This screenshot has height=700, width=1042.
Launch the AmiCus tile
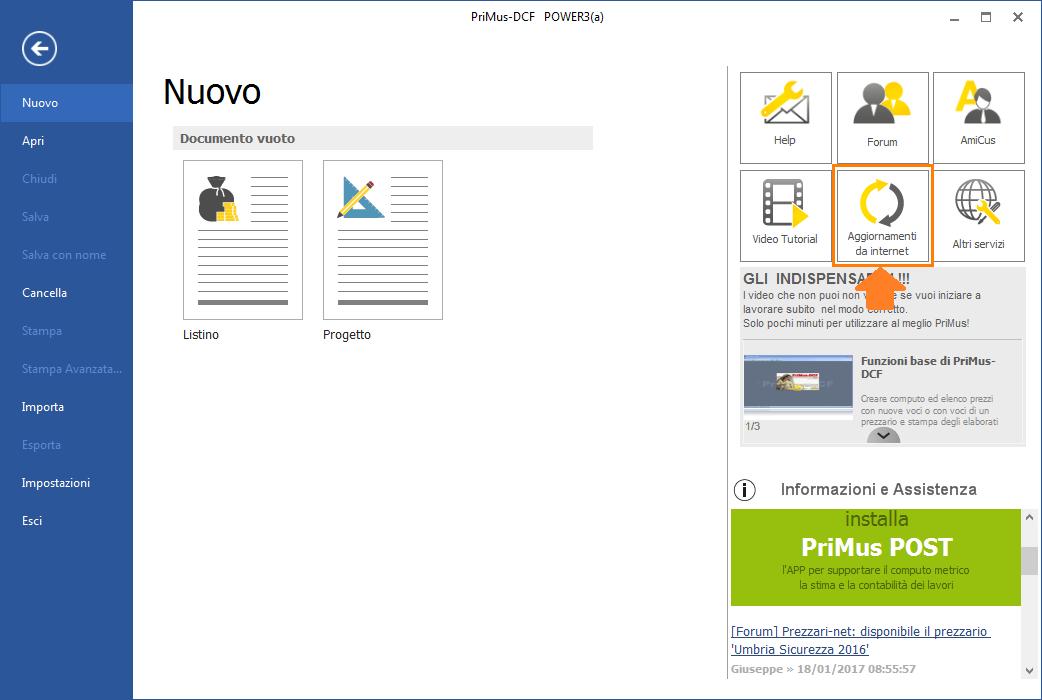coord(979,118)
